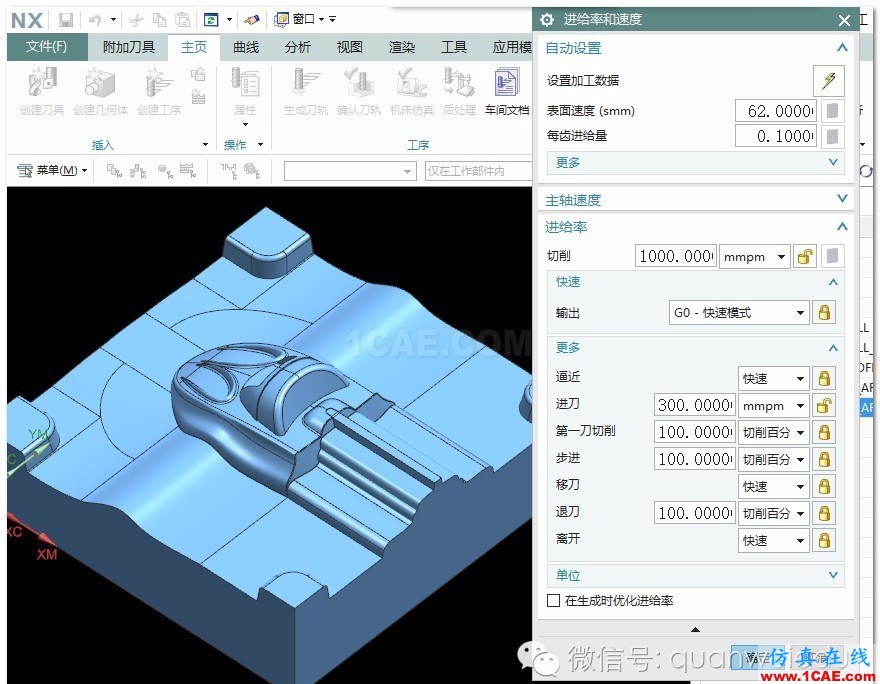Viewport: 880px width, 684px height.
Task: Open the 逼近 快速 dropdown
Action: pyautogui.click(x=773, y=378)
